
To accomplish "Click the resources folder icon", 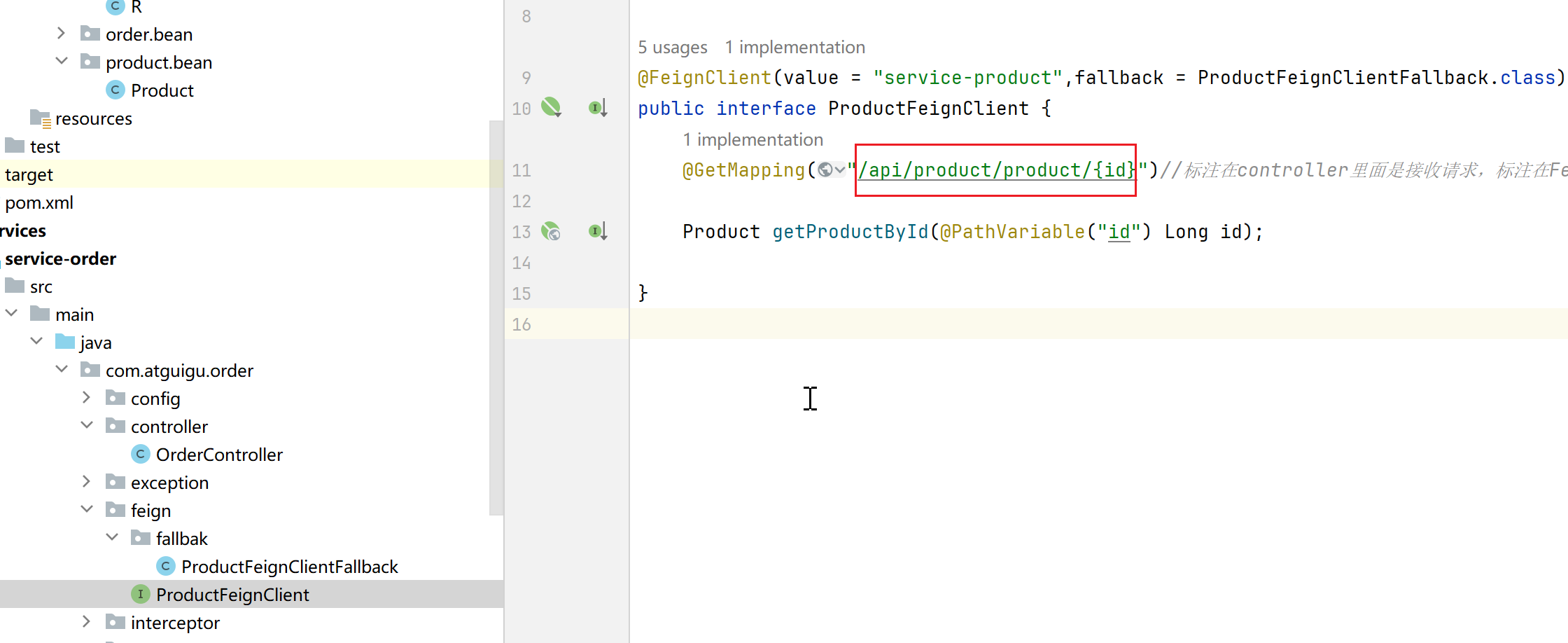I will [x=41, y=118].
